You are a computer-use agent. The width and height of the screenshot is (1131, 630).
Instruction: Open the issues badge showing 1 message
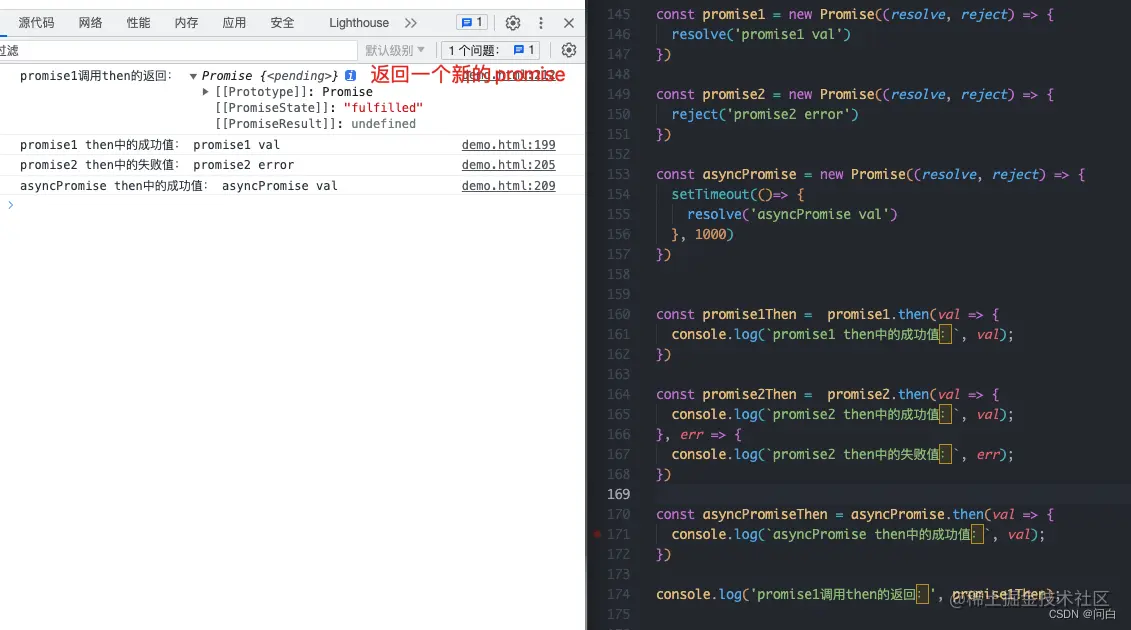472,23
